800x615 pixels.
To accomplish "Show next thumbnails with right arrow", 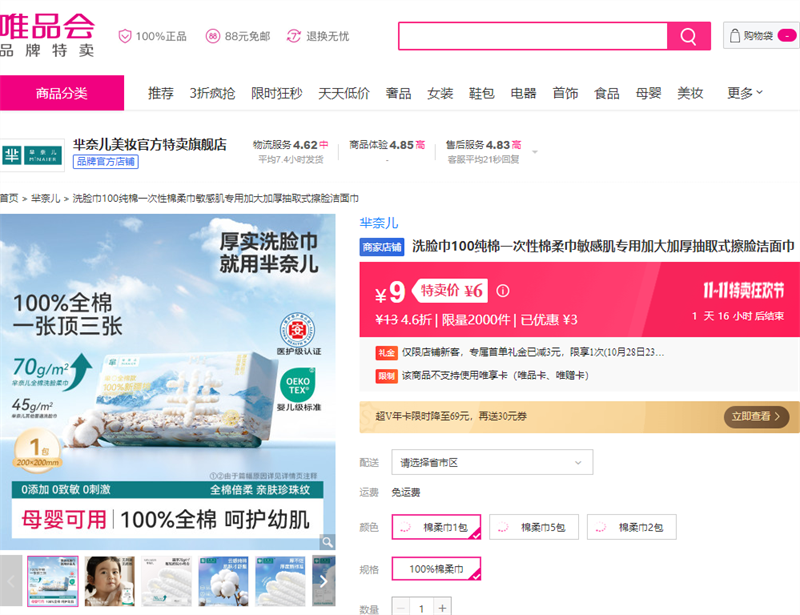I will point(323,580).
